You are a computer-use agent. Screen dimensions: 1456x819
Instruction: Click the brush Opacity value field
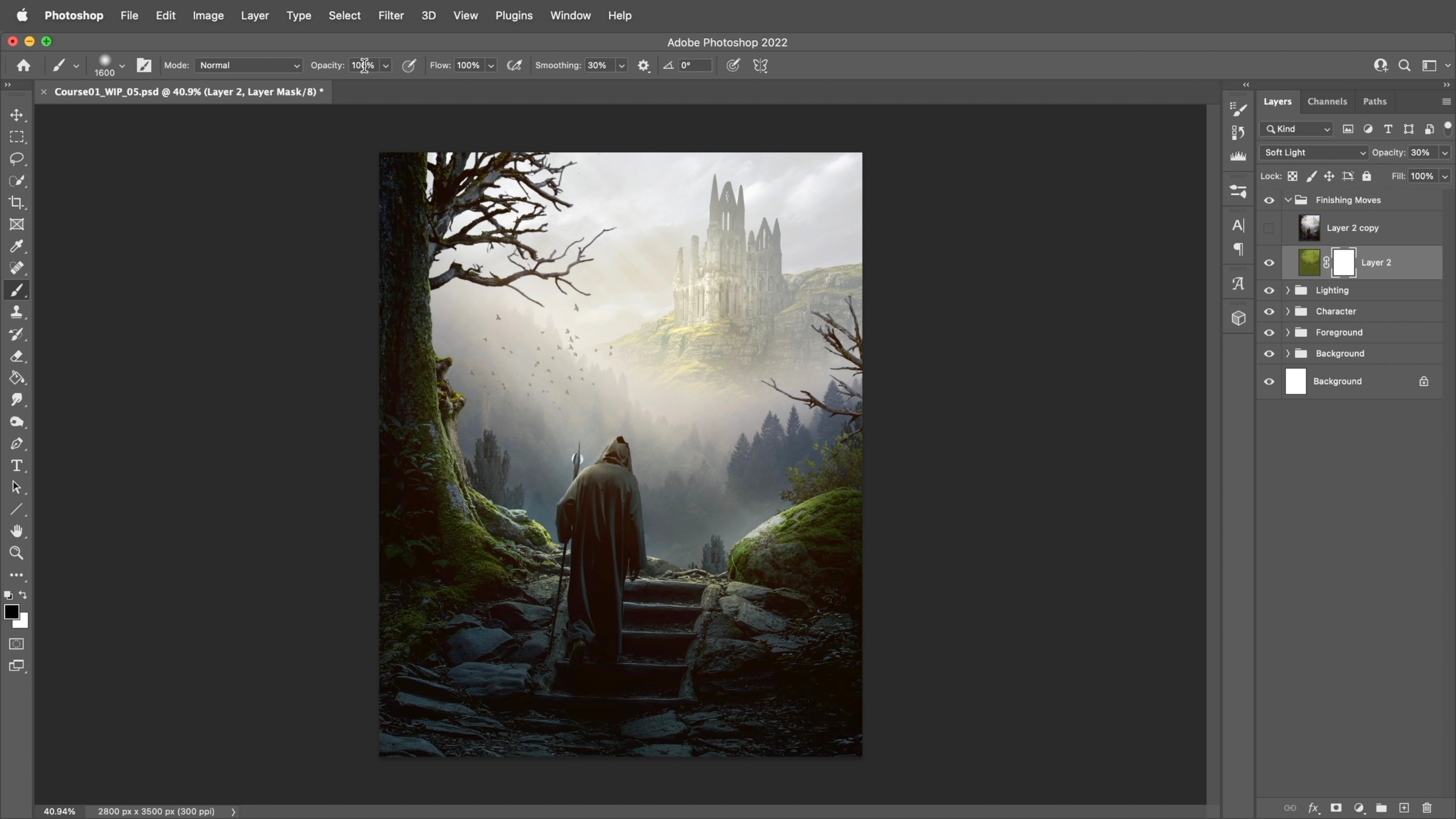363,65
